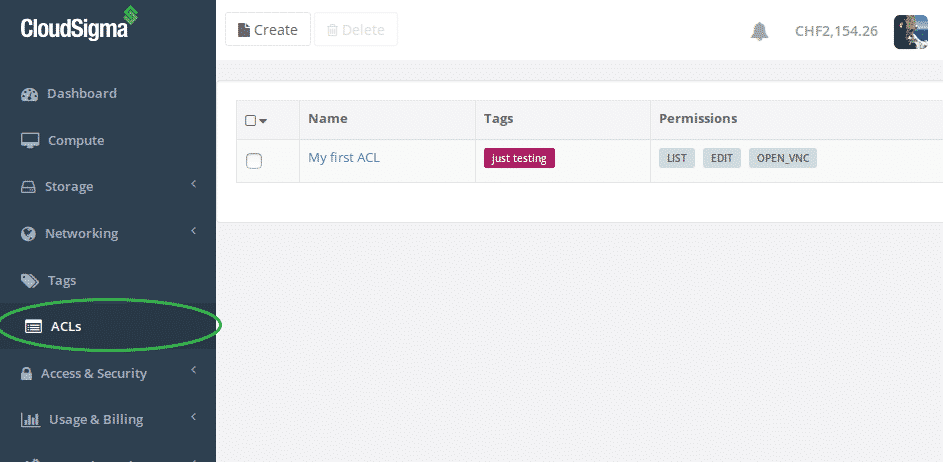Click the LIST permission badge
This screenshot has width=943, height=462.
click(x=677, y=158)
